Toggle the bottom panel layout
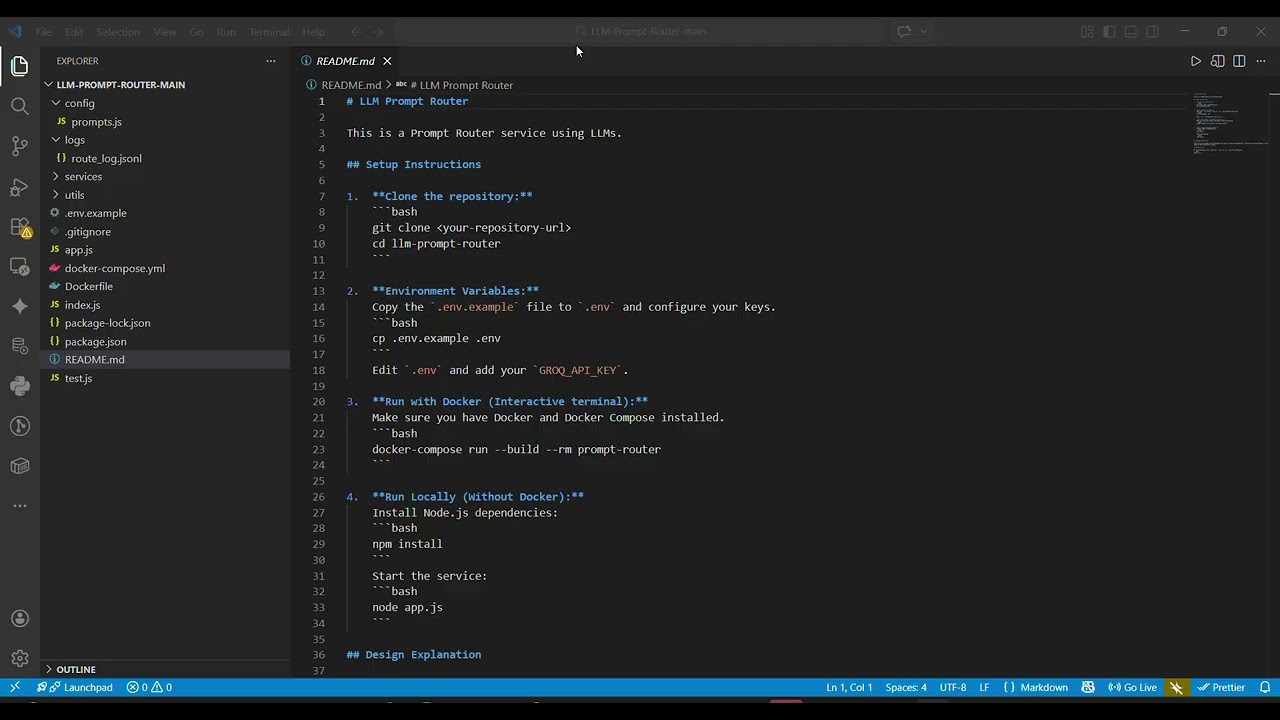This screenshot has height=720, width=1280. click(1131, 31)
